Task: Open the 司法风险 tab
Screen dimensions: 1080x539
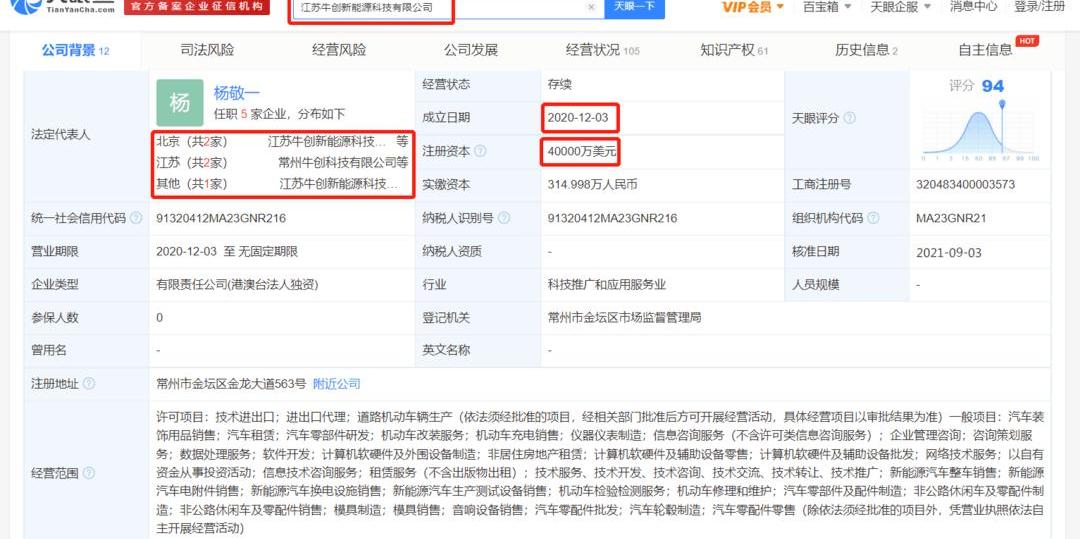Action: tap(207, 50)
